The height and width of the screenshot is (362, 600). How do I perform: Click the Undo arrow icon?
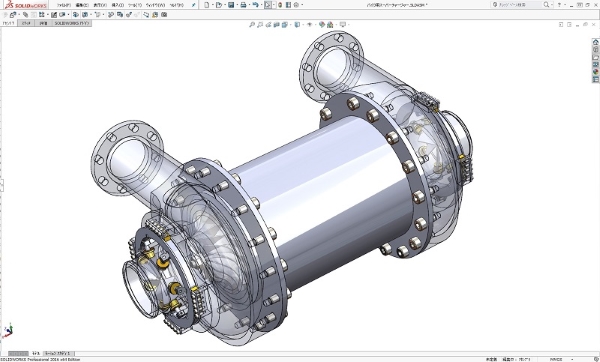[x=256, y=4]
